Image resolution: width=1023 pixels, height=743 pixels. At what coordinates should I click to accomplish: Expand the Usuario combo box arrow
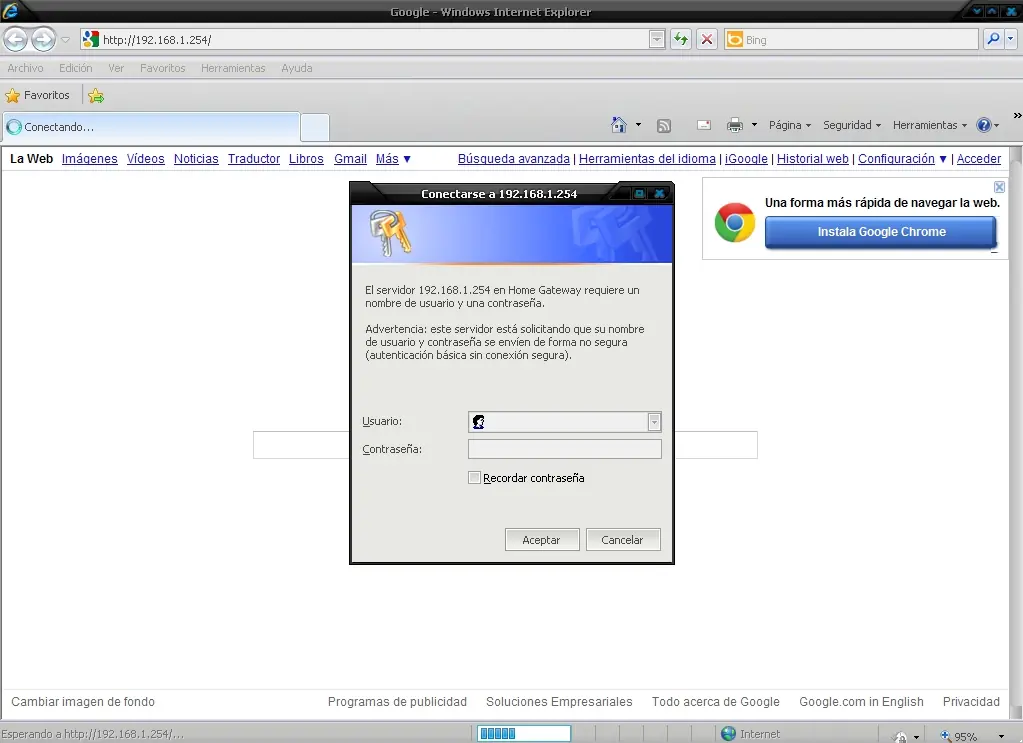coord(654,422)
